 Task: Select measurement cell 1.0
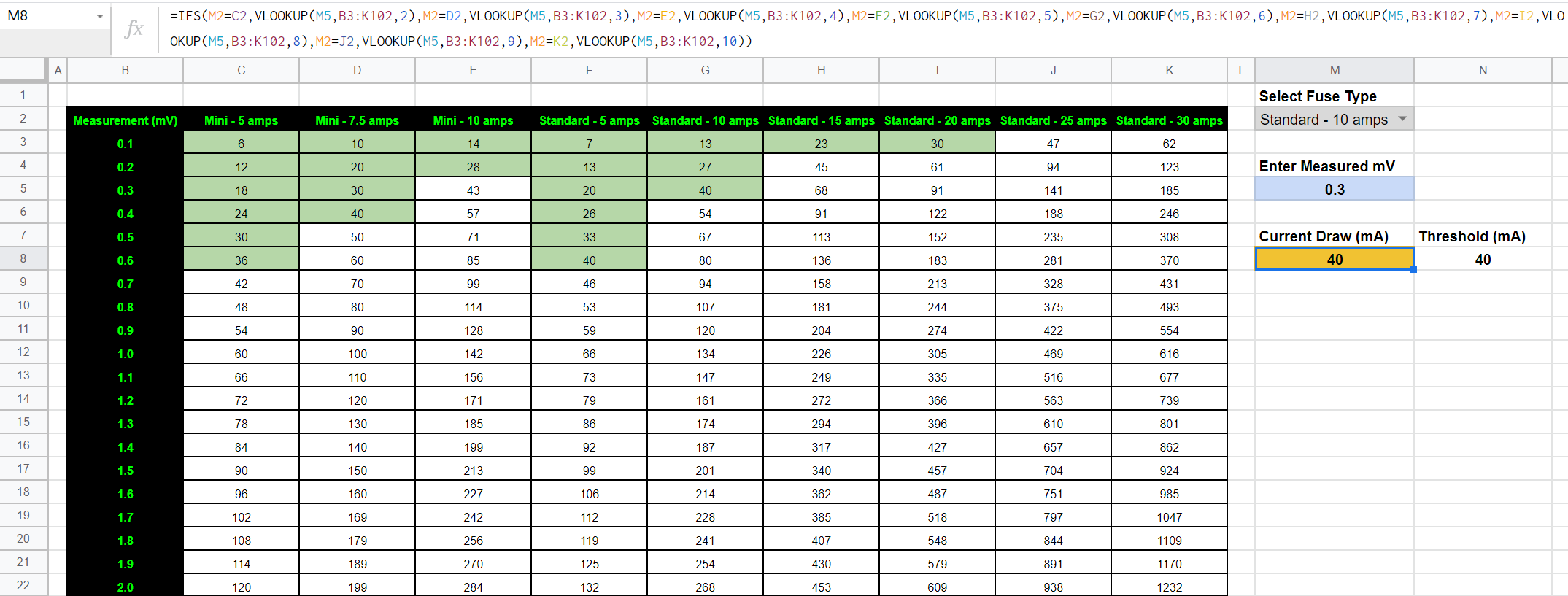click(x=125, y=354)
